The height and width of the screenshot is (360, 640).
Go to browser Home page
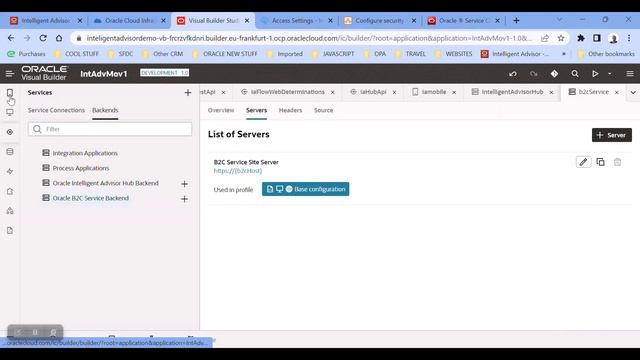[59, 38]
